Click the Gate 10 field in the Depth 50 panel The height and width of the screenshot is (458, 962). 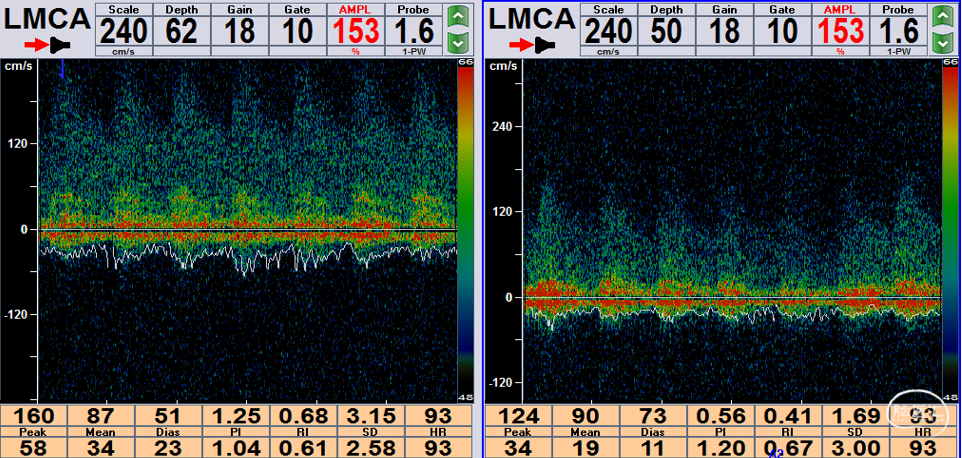click(x=782, y=30)
